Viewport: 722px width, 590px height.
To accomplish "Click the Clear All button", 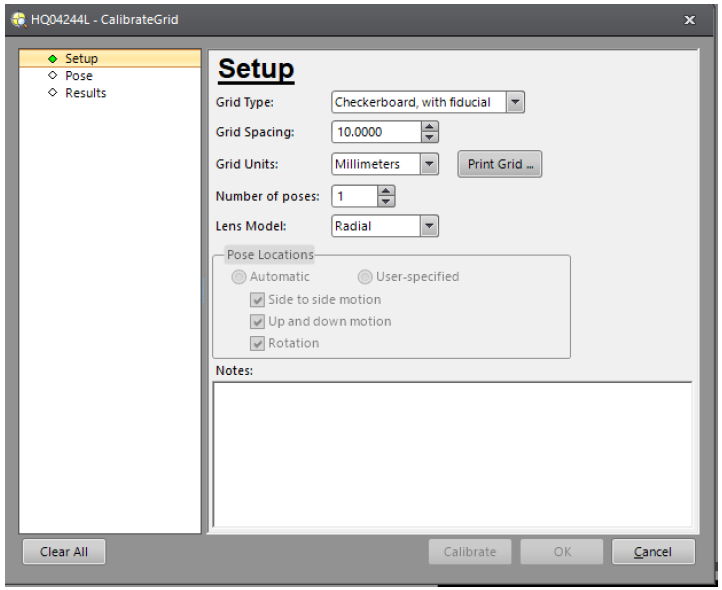I will [64, 551].
